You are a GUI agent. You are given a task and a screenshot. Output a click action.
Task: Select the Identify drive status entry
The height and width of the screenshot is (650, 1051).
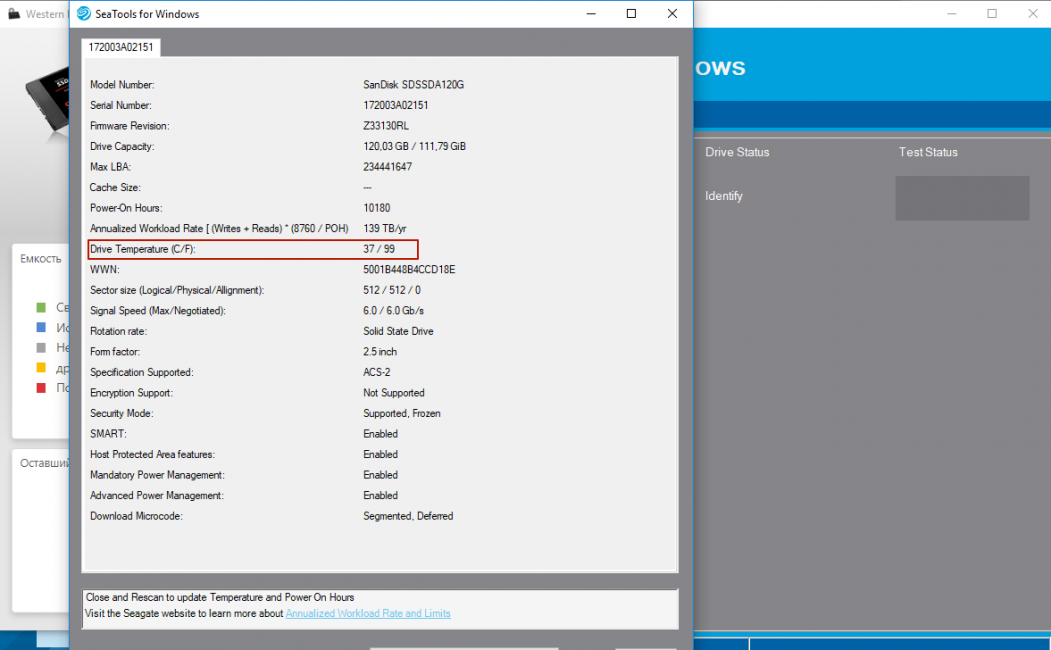[724, 196]
